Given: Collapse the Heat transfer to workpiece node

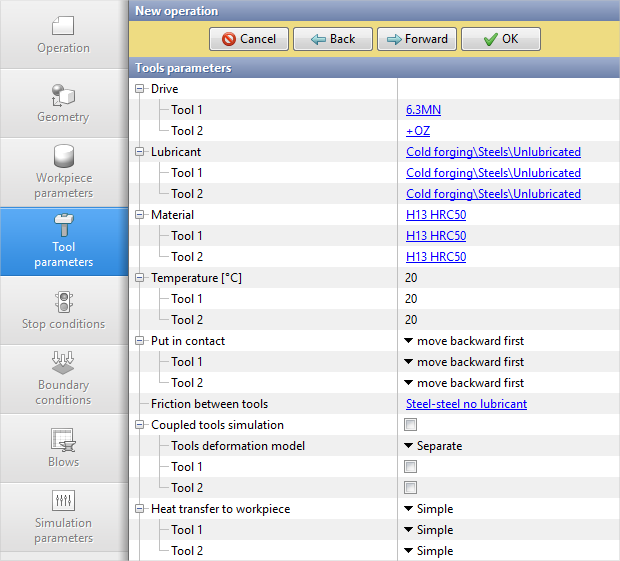Looking at the screenshot, I should point(139,509).
